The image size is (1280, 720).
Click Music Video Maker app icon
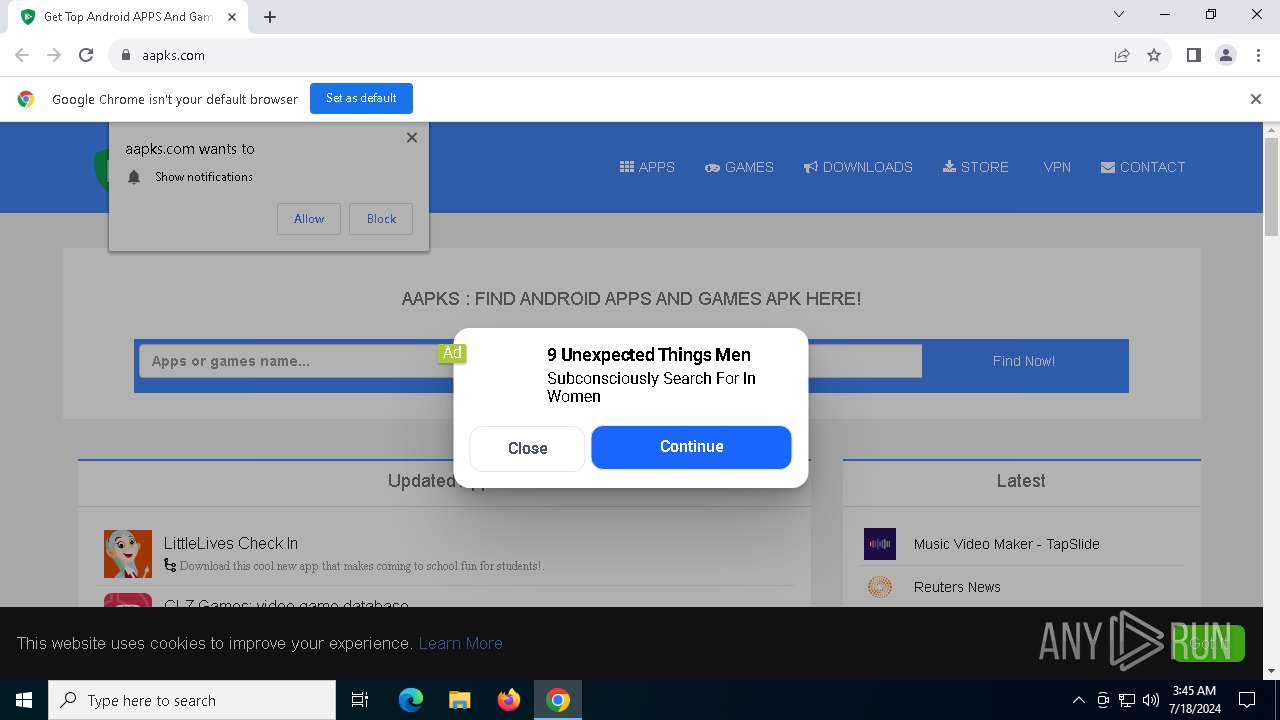[x=880, y=544]
